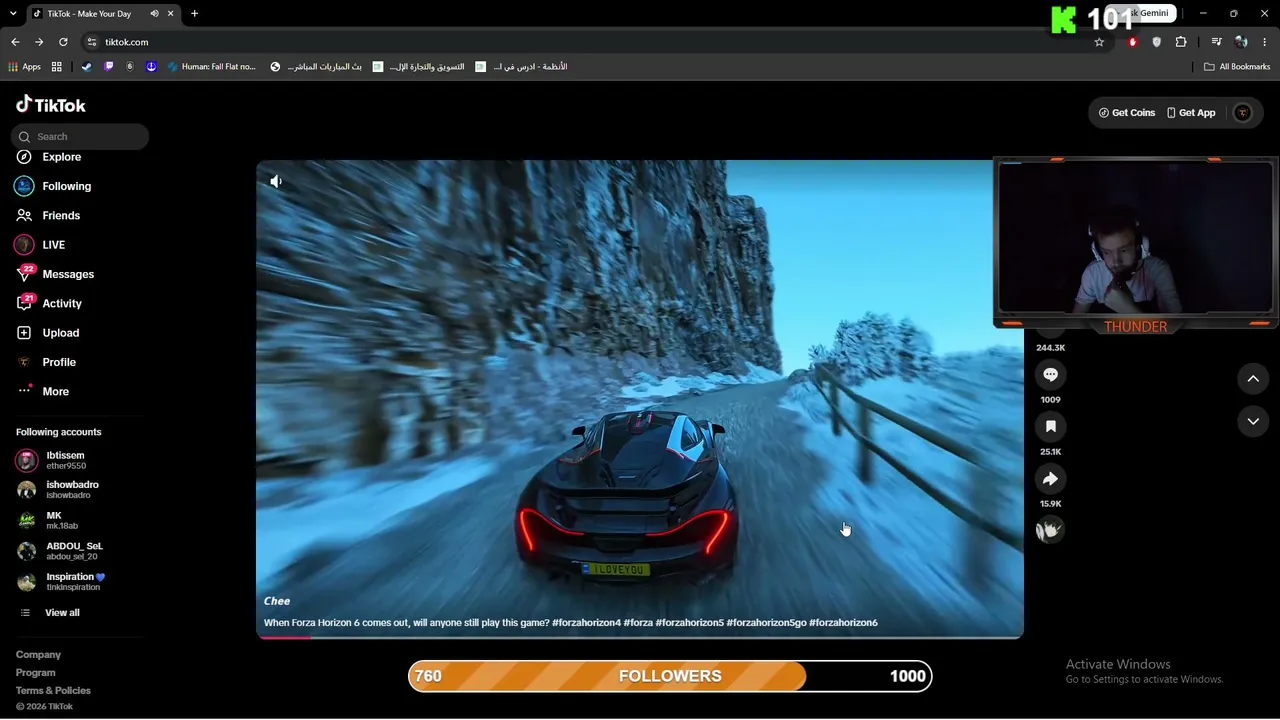Open the spinning sound disc icon
Image resolution: width=1280 pixels, height=720 pixels.
(x=1050, y=530)
